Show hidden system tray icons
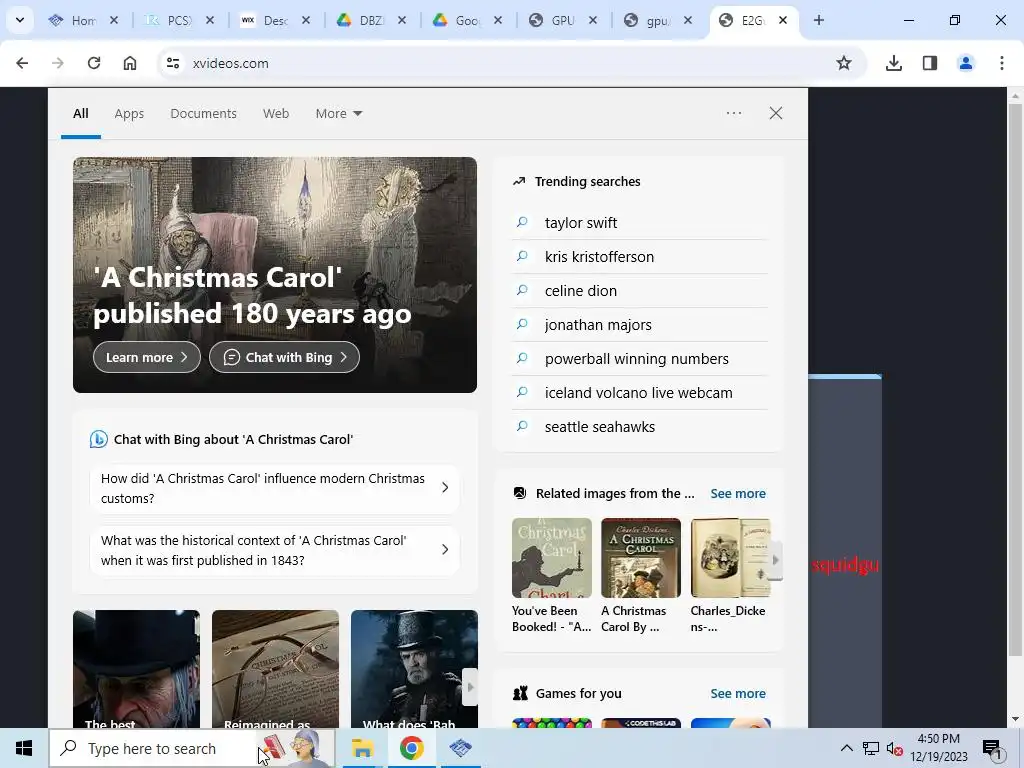 [x=846, y=748]
